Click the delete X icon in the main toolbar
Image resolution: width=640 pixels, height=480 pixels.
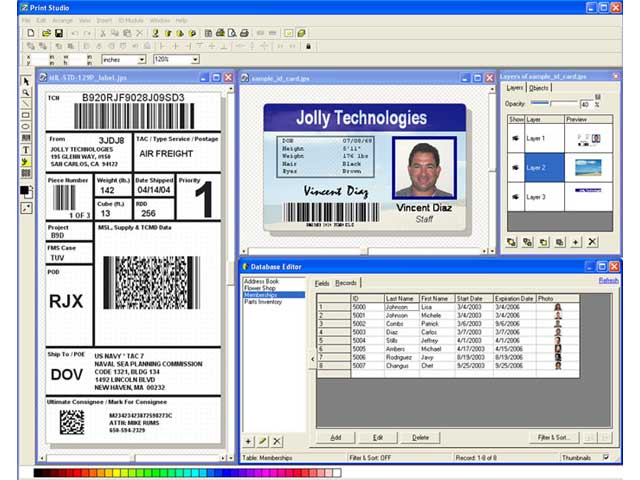point(140,33)
